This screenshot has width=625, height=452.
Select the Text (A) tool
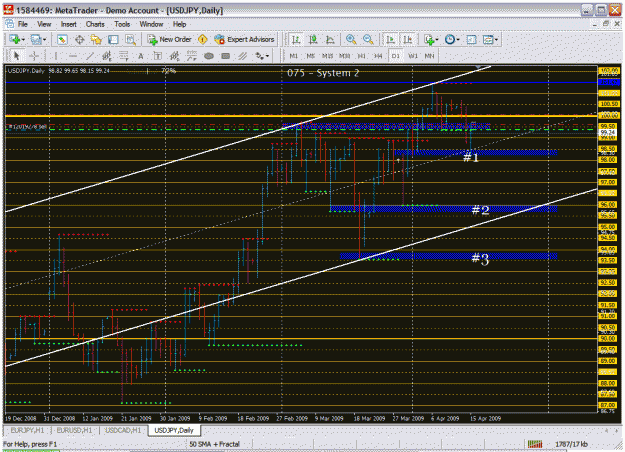[x=141, y=56]
